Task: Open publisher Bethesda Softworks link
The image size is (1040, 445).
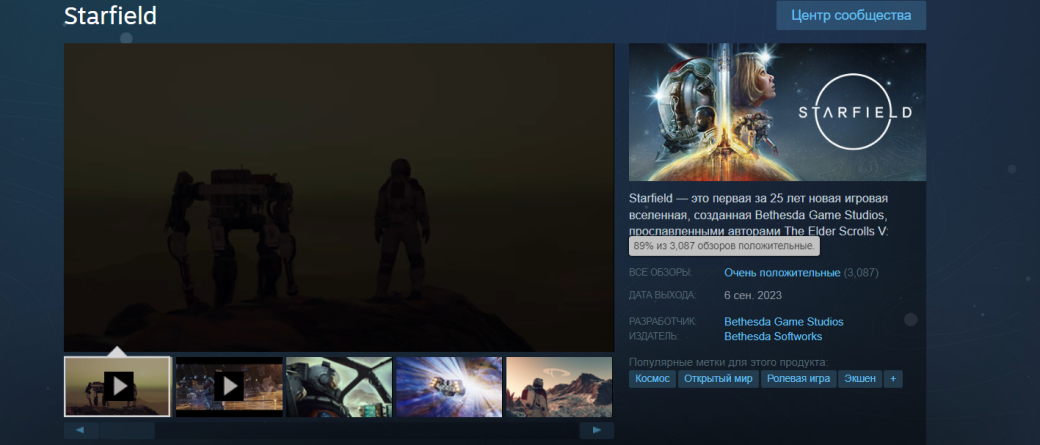Action: point(773,336)
